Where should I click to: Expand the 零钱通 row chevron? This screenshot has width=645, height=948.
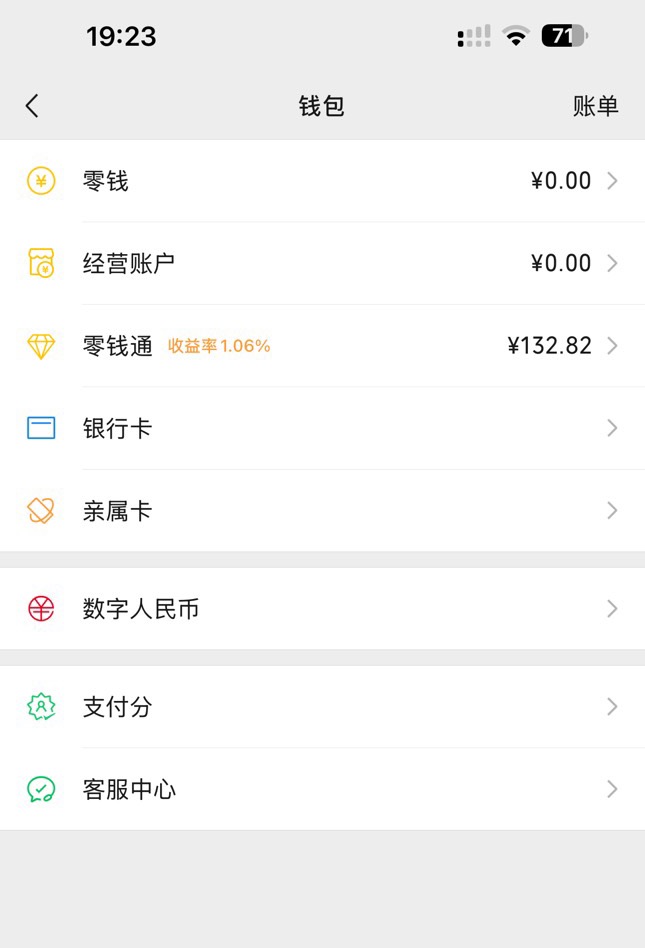click(612, 346)
